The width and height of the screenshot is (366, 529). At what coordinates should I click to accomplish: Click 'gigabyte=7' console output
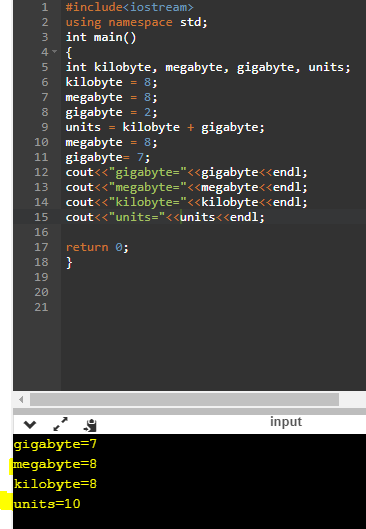click(x=55, y=444)
